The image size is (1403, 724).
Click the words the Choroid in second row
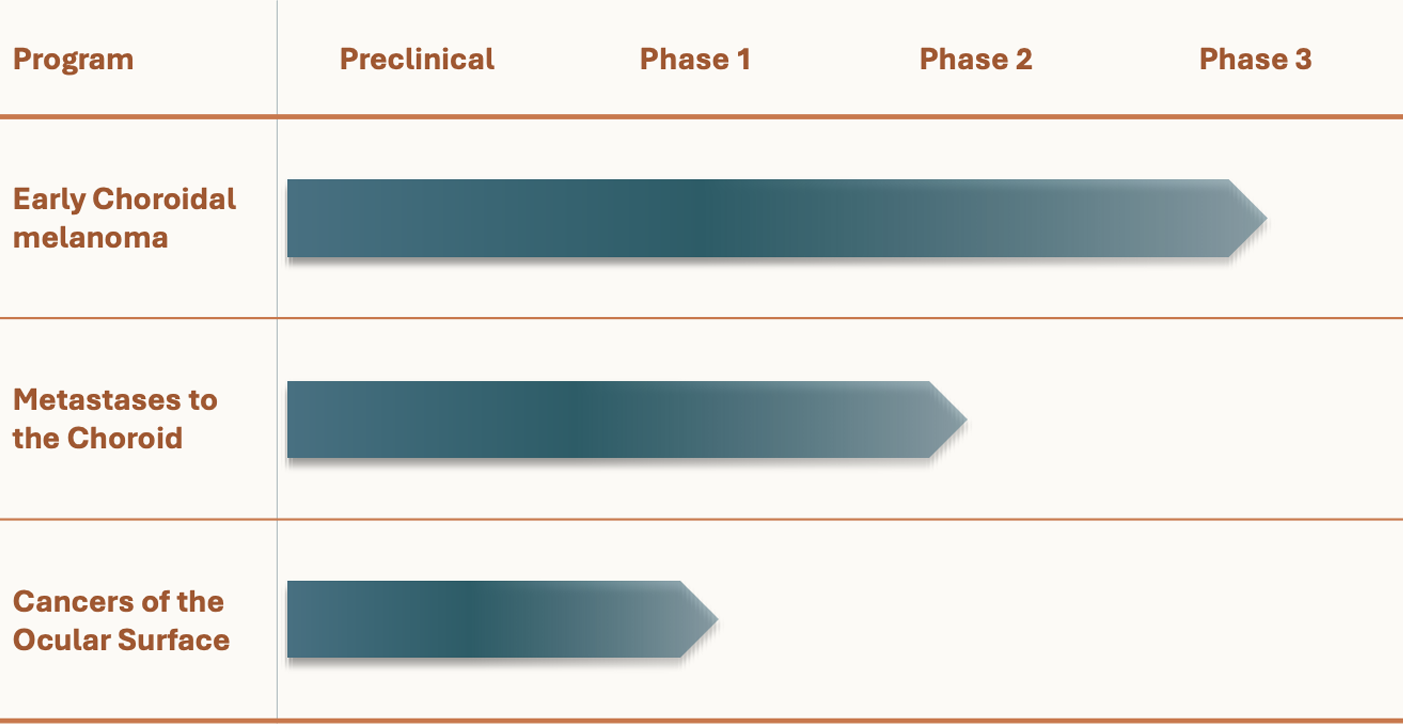pyautogui.click(x=97, y=438)
